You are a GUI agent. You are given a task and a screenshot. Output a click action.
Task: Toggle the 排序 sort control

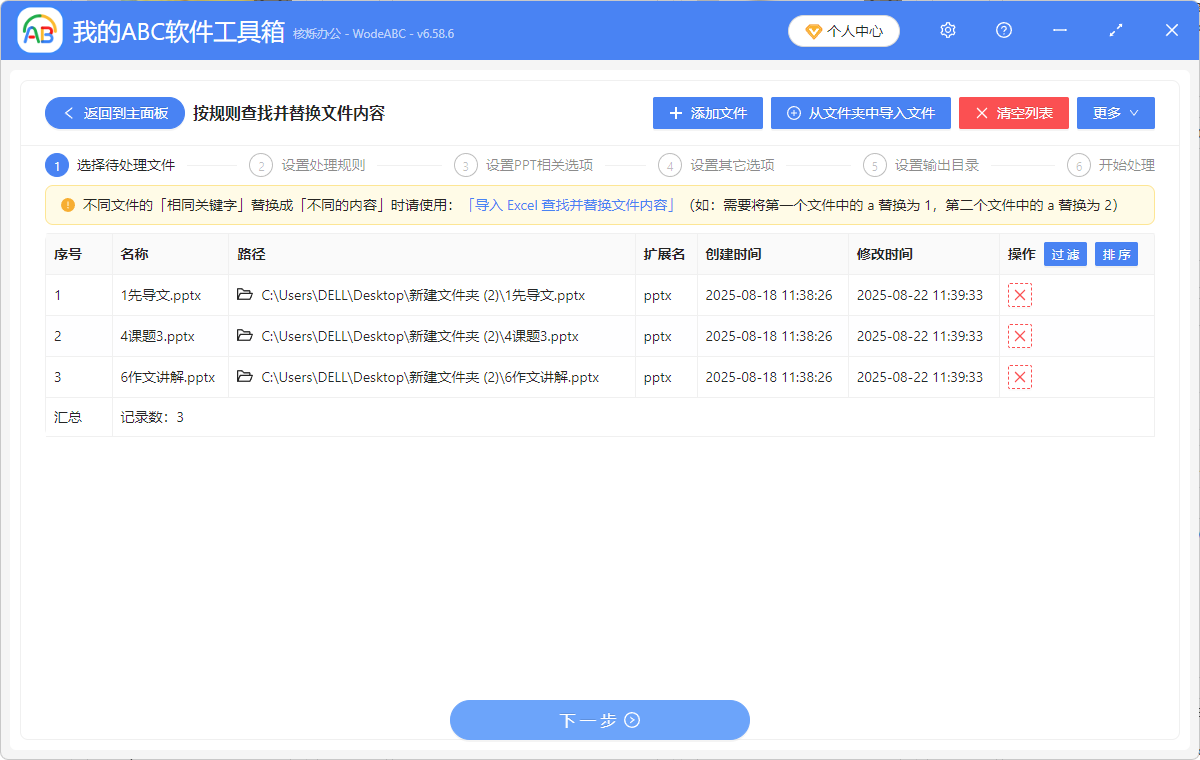click(1116, 254)
